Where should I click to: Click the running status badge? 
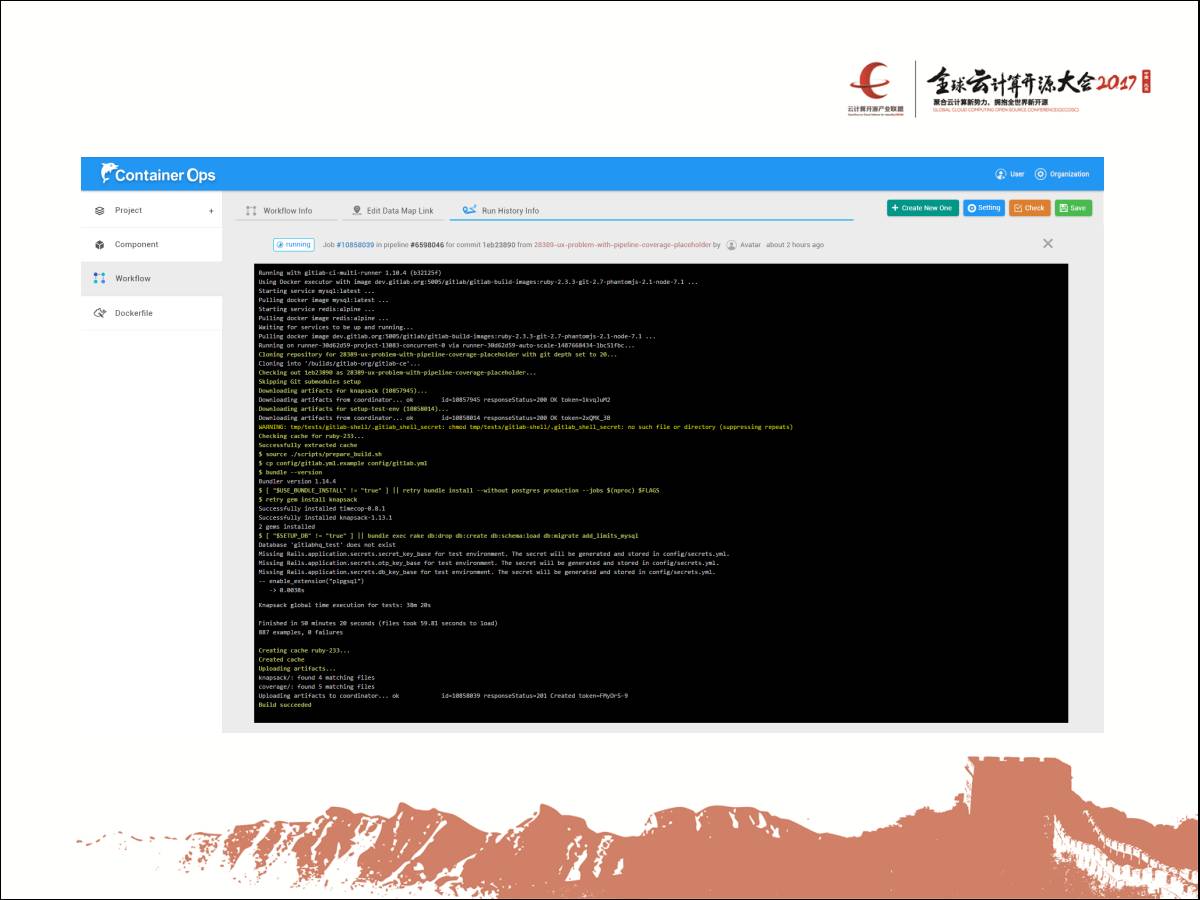click(x=293, y=245)
